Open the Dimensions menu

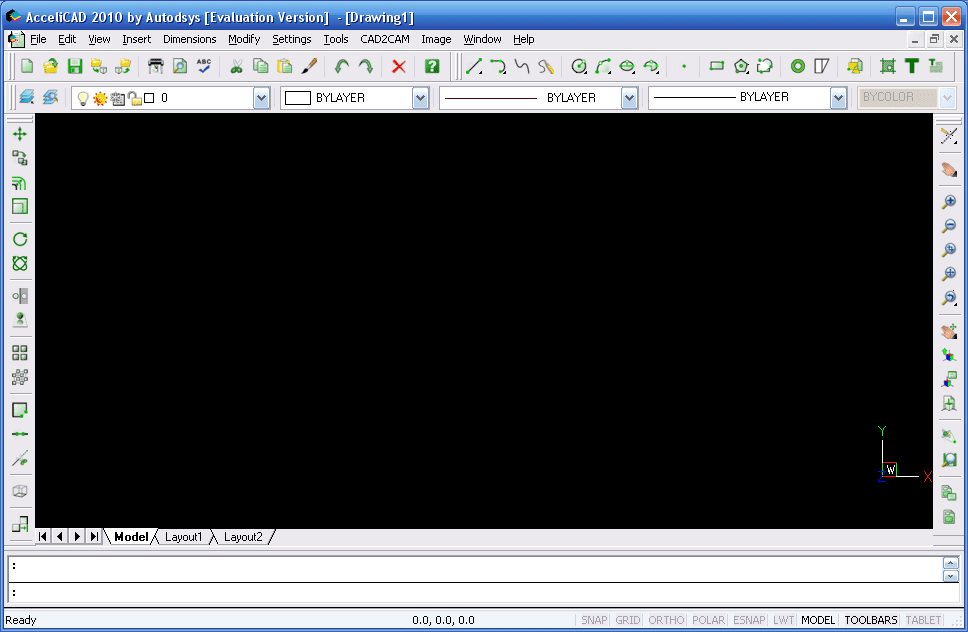(x=190, y=39)
